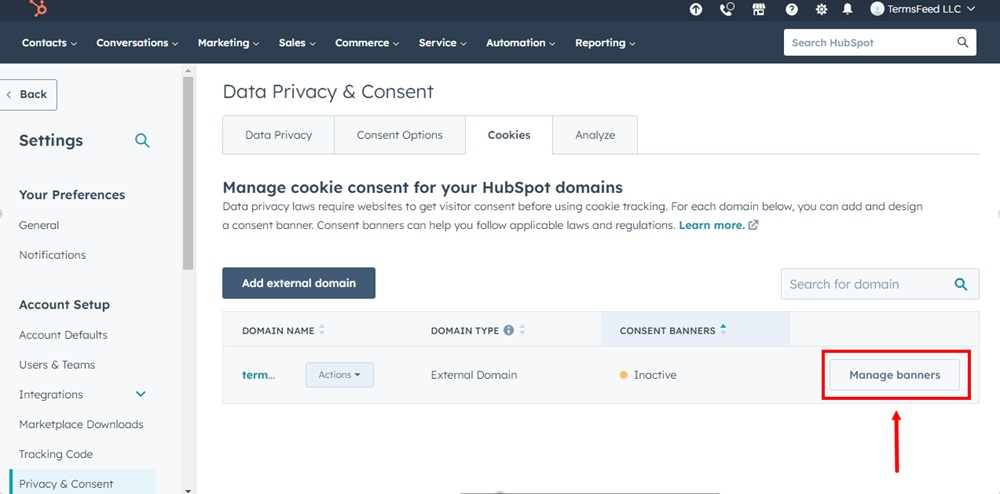Focus the Search for domain field

(x=879, y=284)
